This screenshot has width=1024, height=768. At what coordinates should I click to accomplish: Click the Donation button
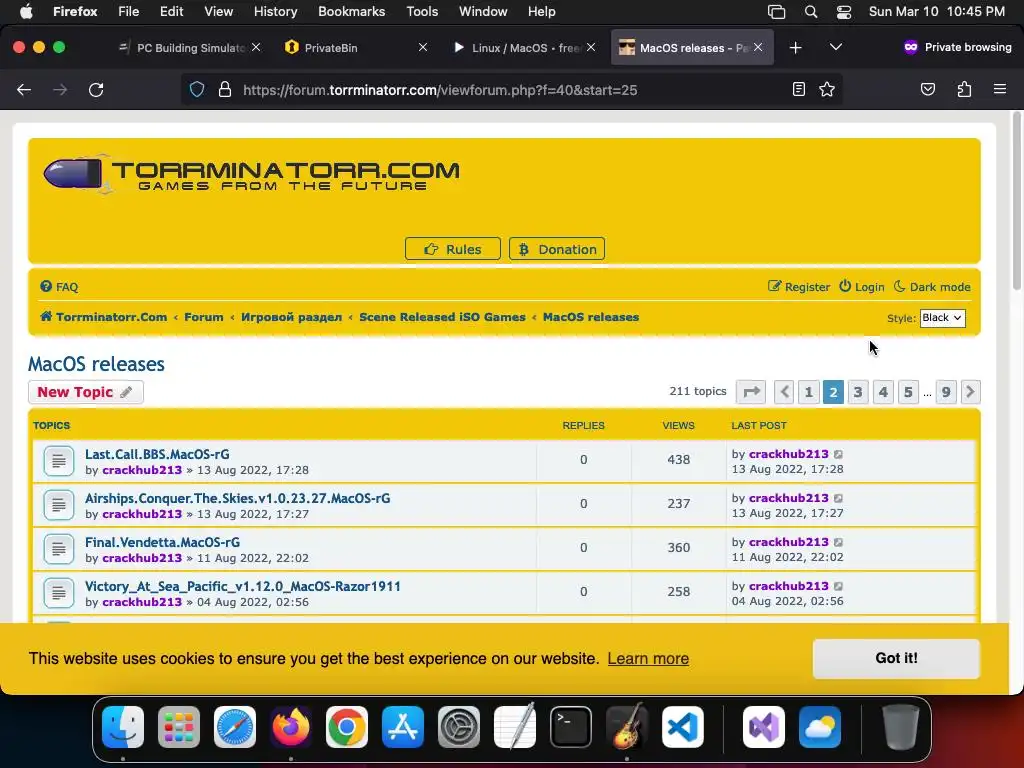(x=556, y=249)
